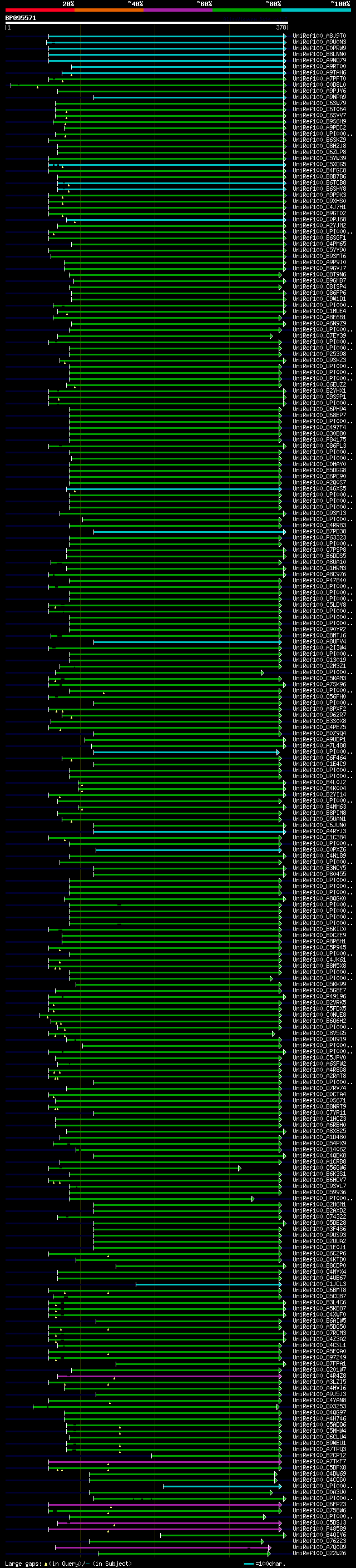Open hit UniRef100_A8J9T0
This screenshot has width=356, height=1568.
point(319,36)
